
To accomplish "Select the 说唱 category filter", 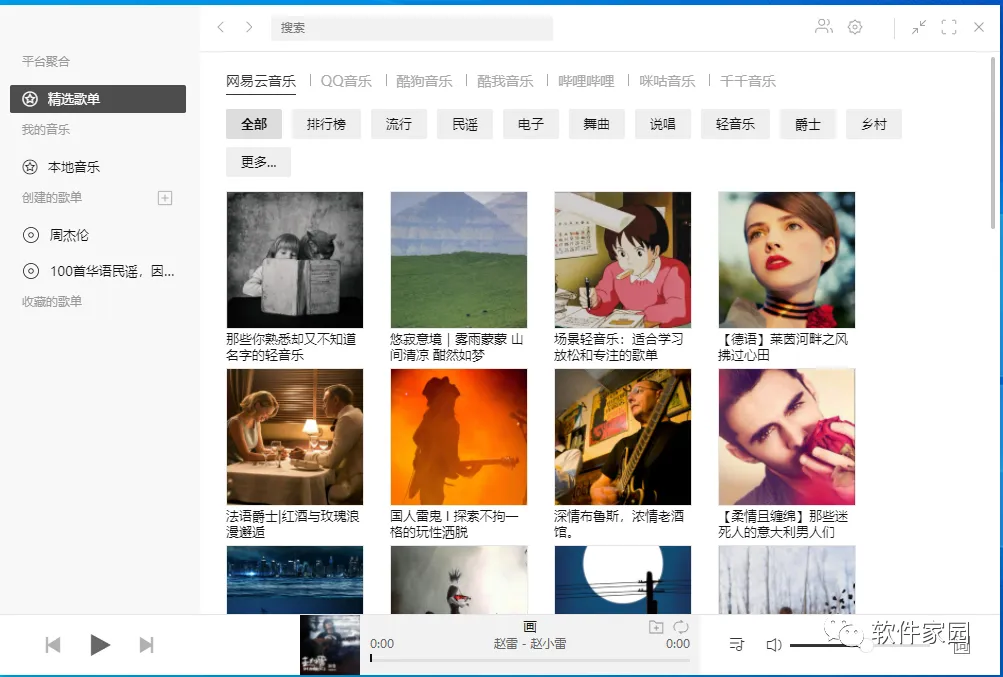I will pos(663,124).
